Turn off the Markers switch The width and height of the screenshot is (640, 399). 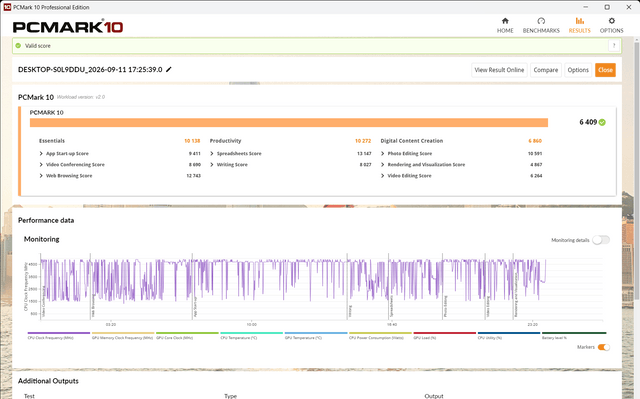coord(604,347)
